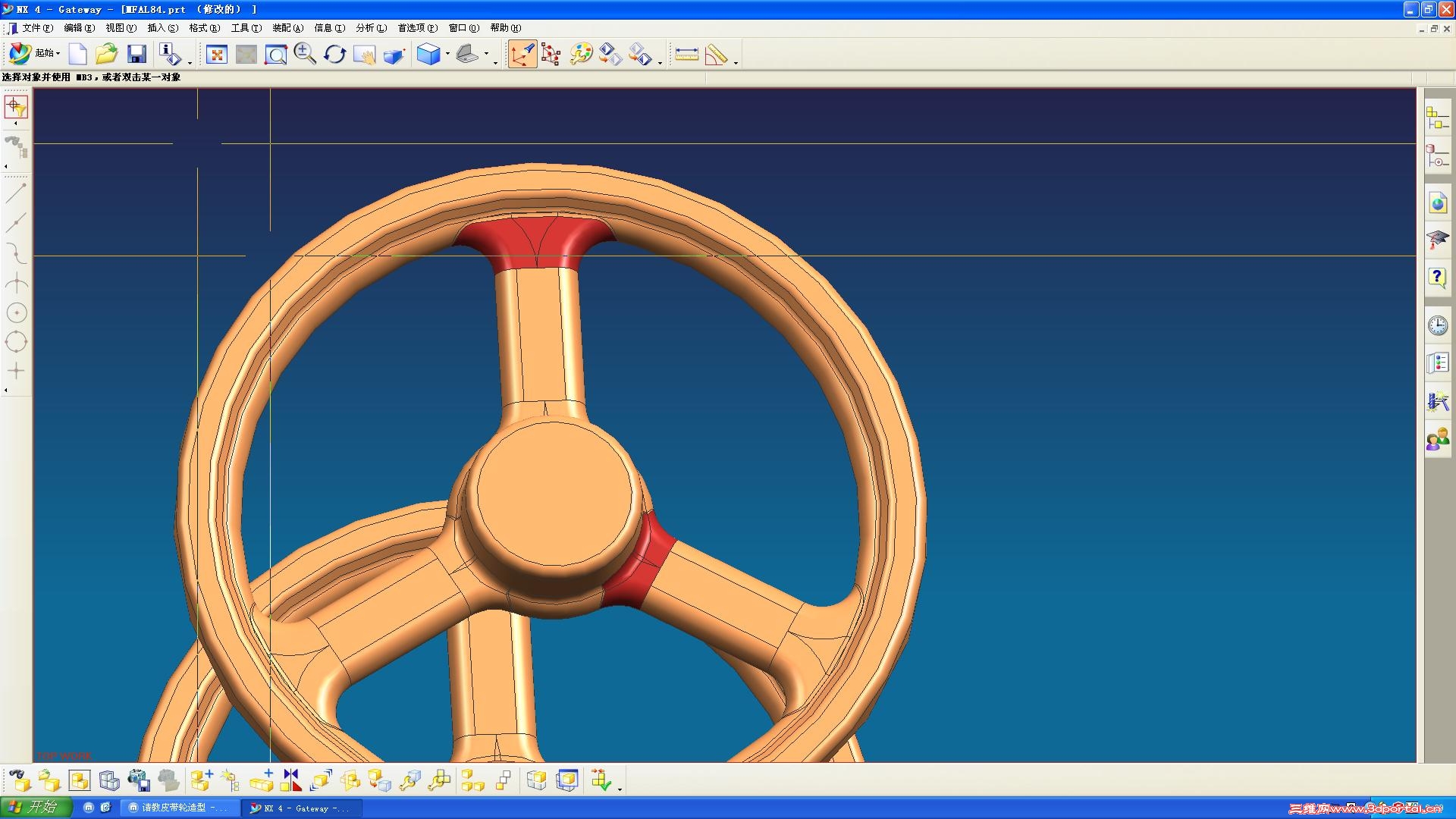Click the shaded blue cube rendering icon

pyautogui.click(x=428, y=55)
